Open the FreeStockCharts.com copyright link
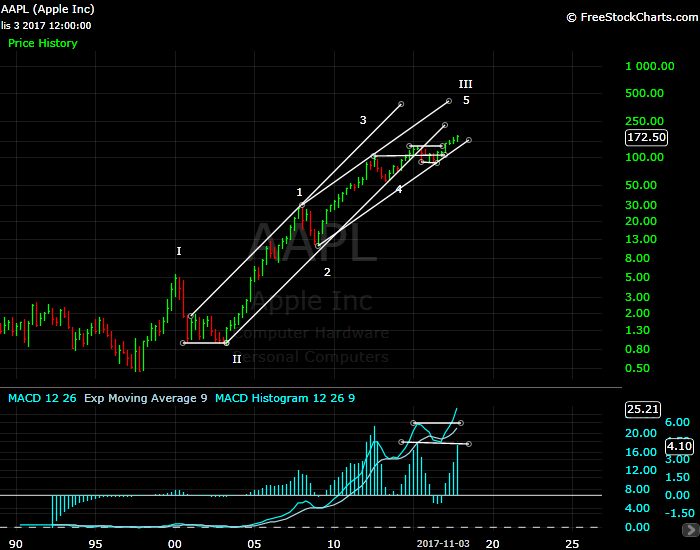Image resolution: width=700 pixels, height=550 pixels. coord(632,17)
